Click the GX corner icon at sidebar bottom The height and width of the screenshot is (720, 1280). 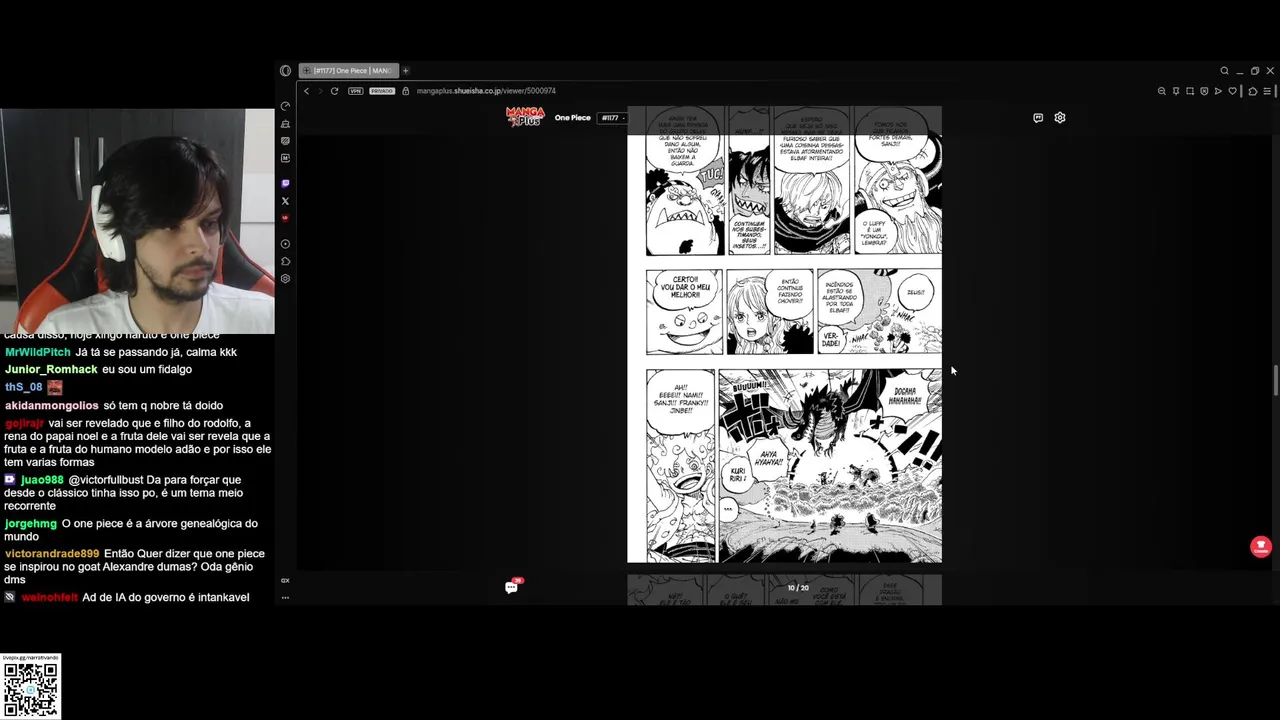[x=285, y=580]
